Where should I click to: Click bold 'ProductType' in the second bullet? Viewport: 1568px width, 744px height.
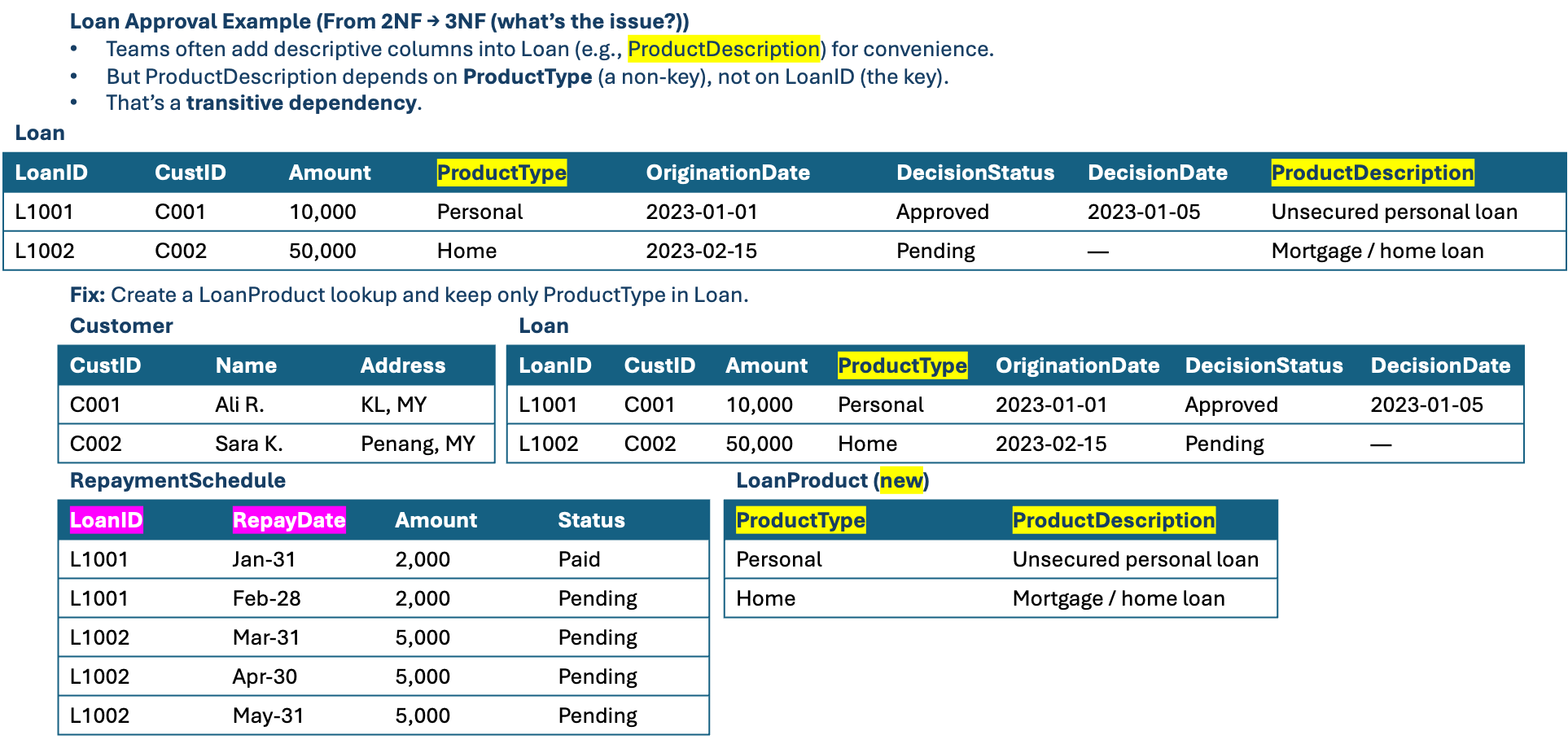pos(528,77)
